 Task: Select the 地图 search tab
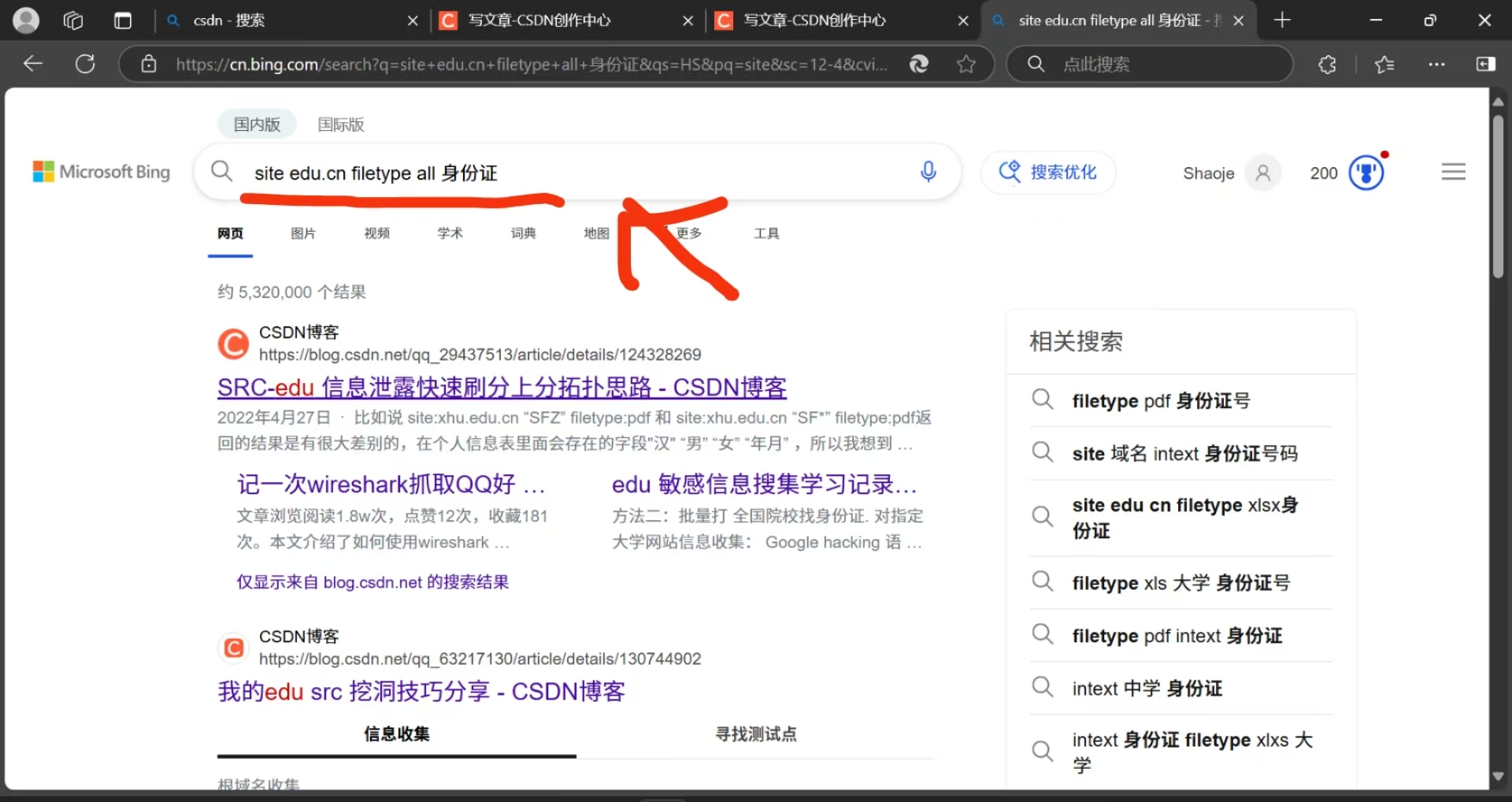tap(597, 233)
